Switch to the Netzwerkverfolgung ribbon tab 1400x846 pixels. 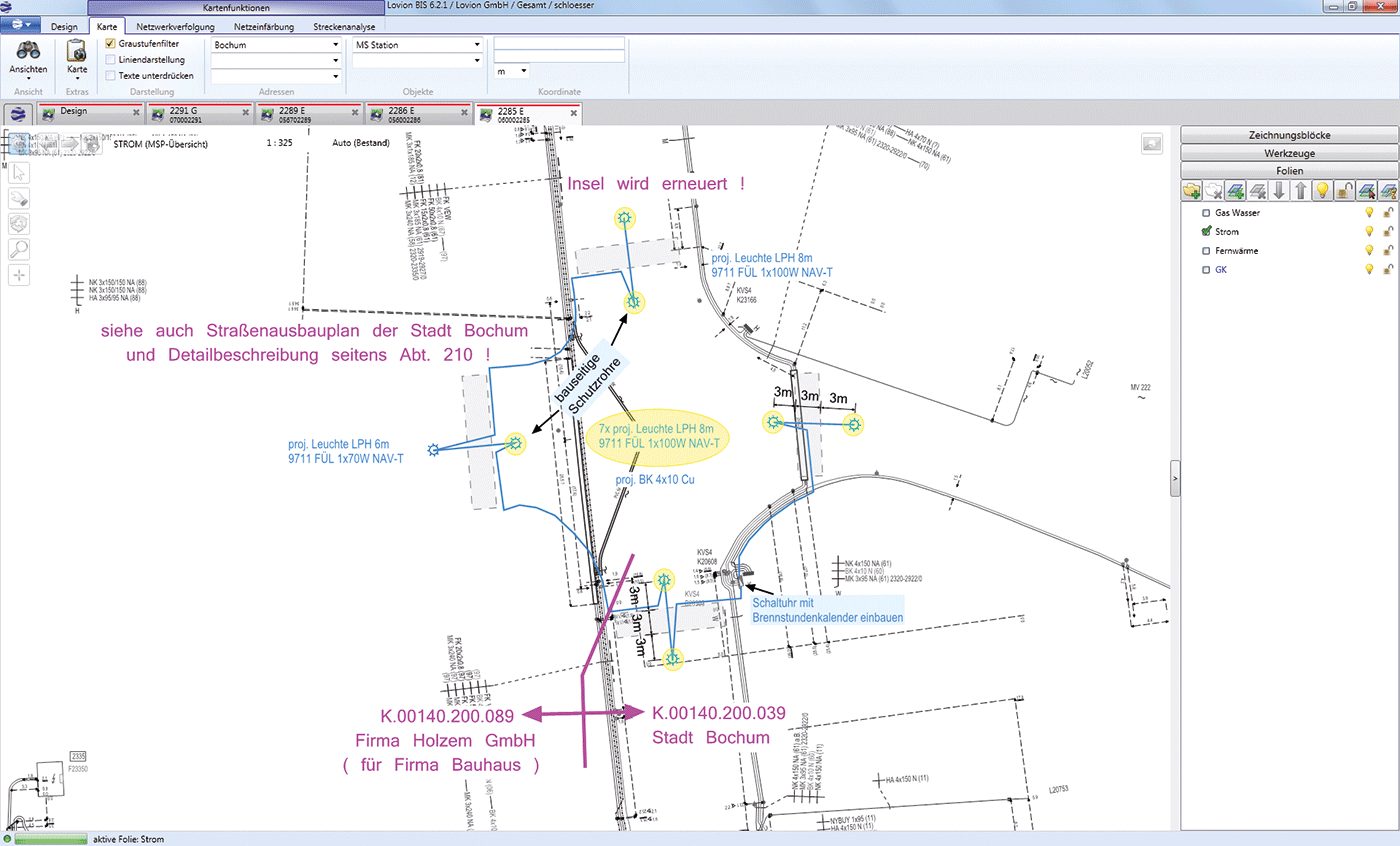[175, 26]
